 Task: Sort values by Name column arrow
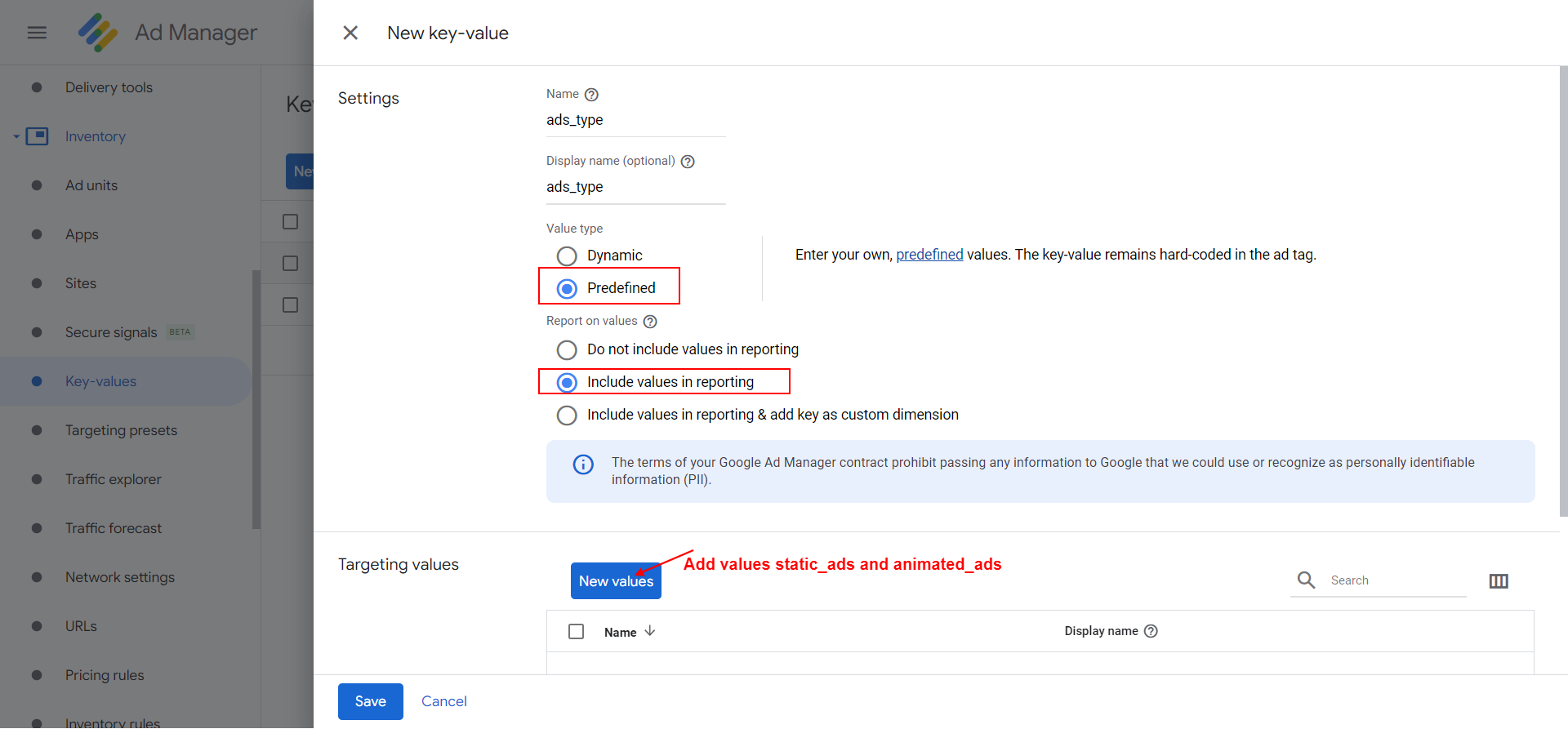coord(650,631)
